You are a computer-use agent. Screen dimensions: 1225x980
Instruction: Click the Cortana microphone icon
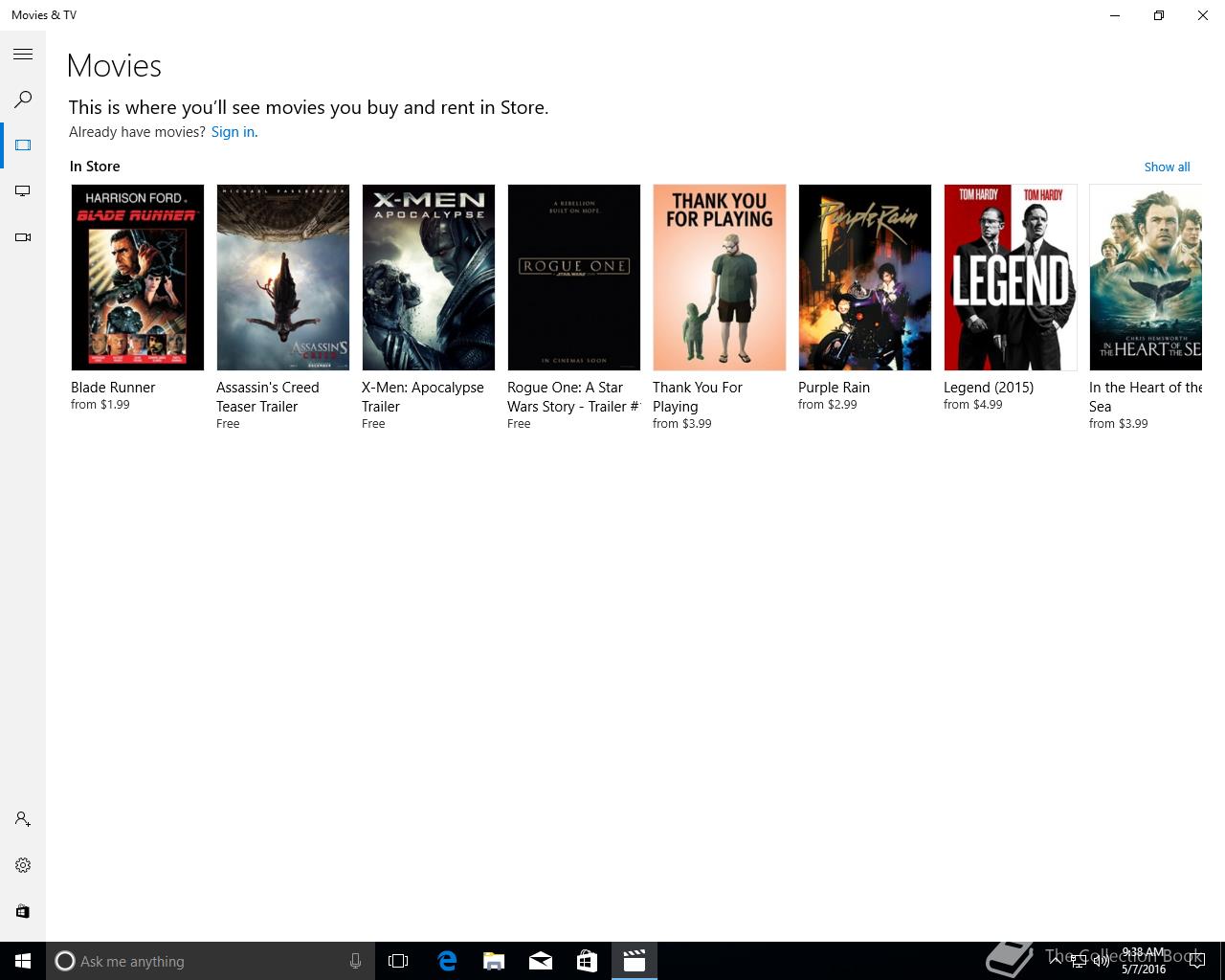click(355, 961)
